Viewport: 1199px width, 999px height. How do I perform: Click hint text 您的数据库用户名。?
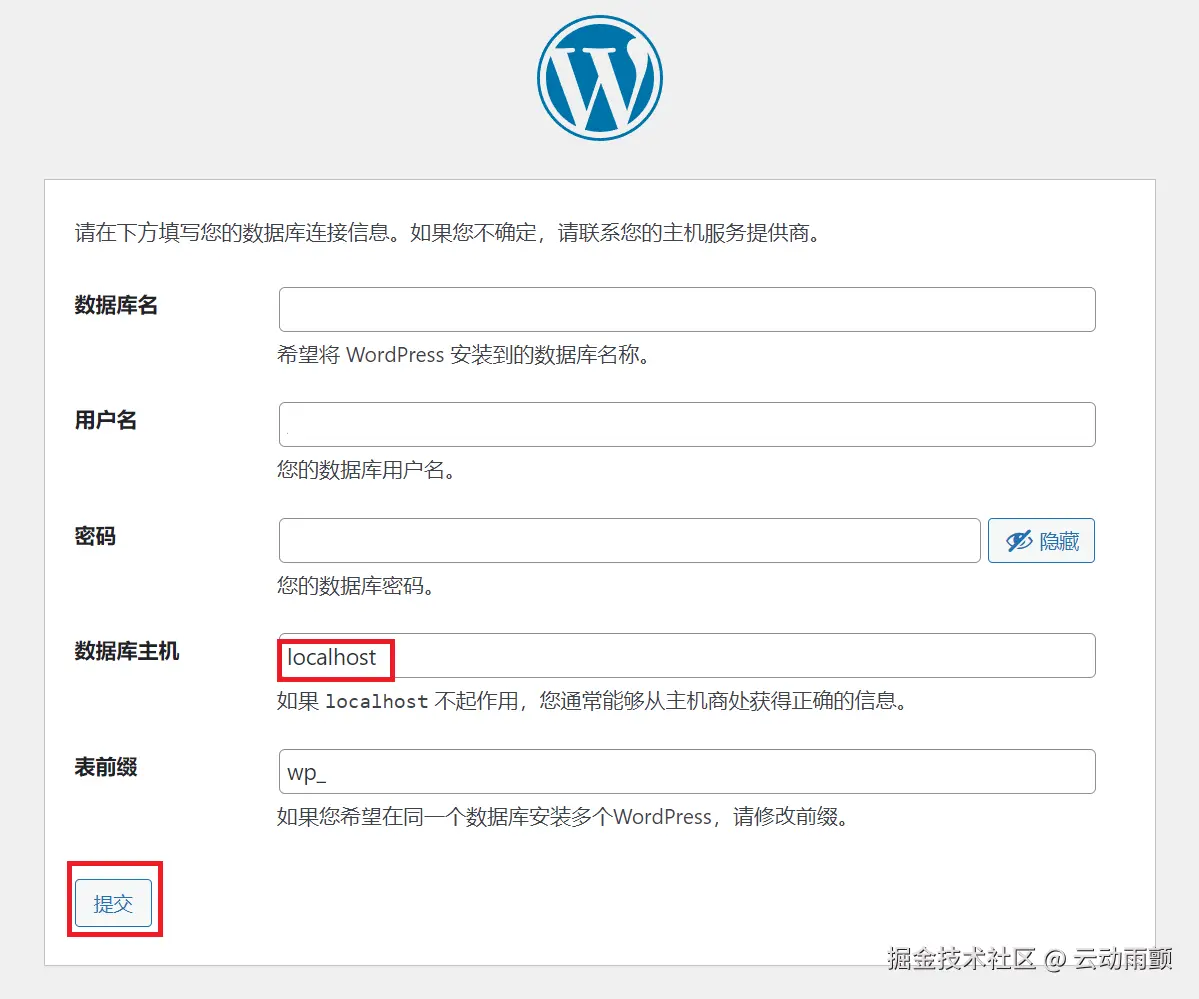pyautogui.click(x=368, y=470)
